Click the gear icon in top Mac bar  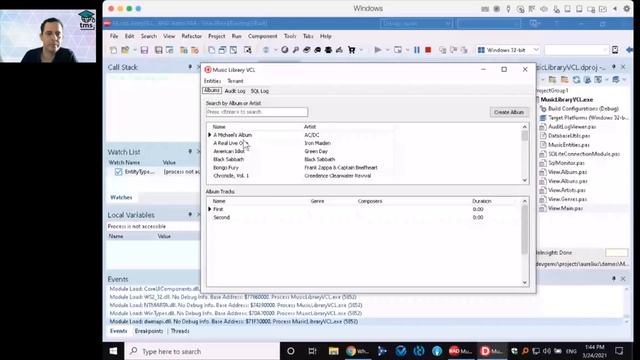point(627,9)
